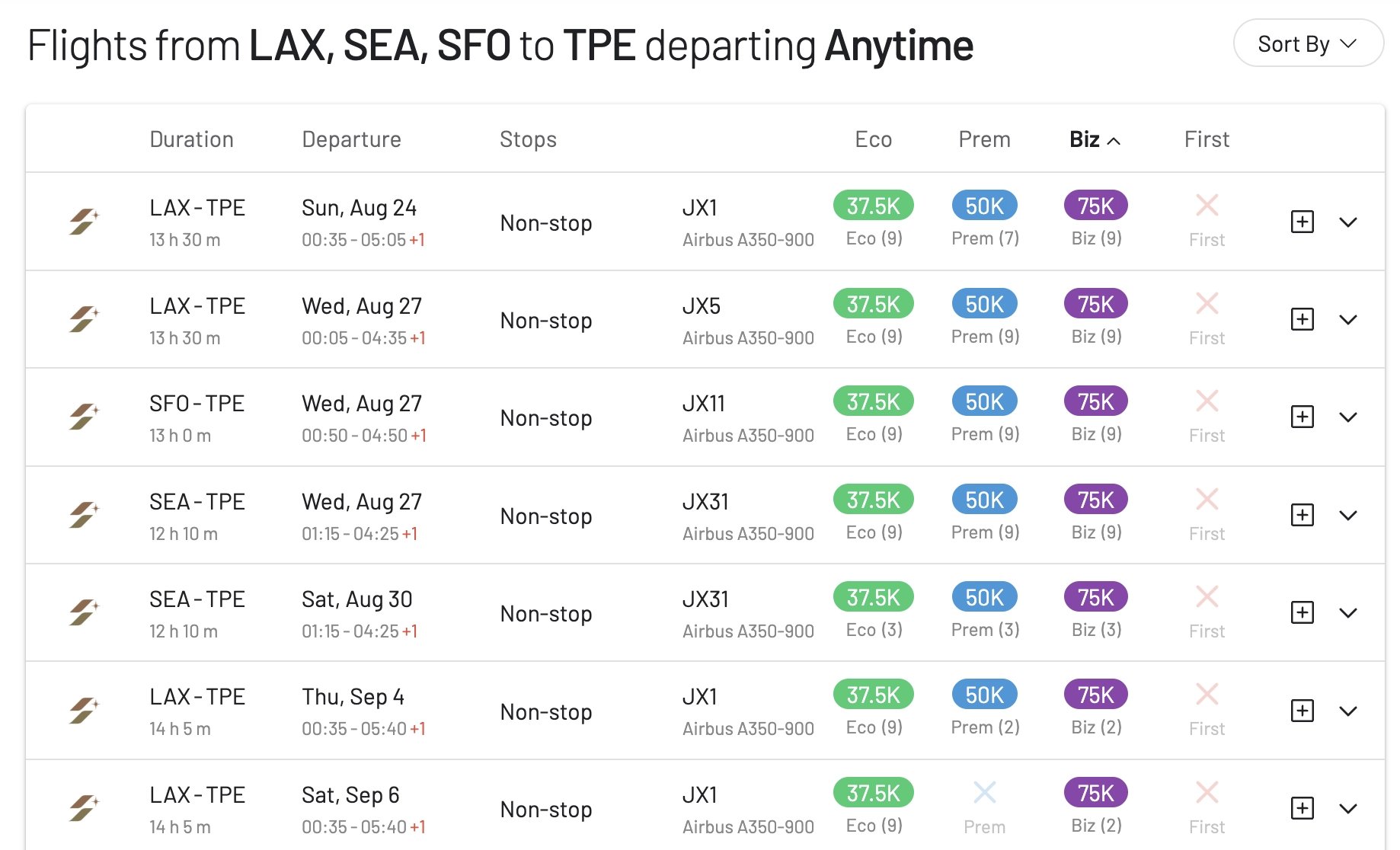1400x850 pixels.
Task: Click plus icon on Sun, Aug 24 flight
Action: [x=1302, y=222]
